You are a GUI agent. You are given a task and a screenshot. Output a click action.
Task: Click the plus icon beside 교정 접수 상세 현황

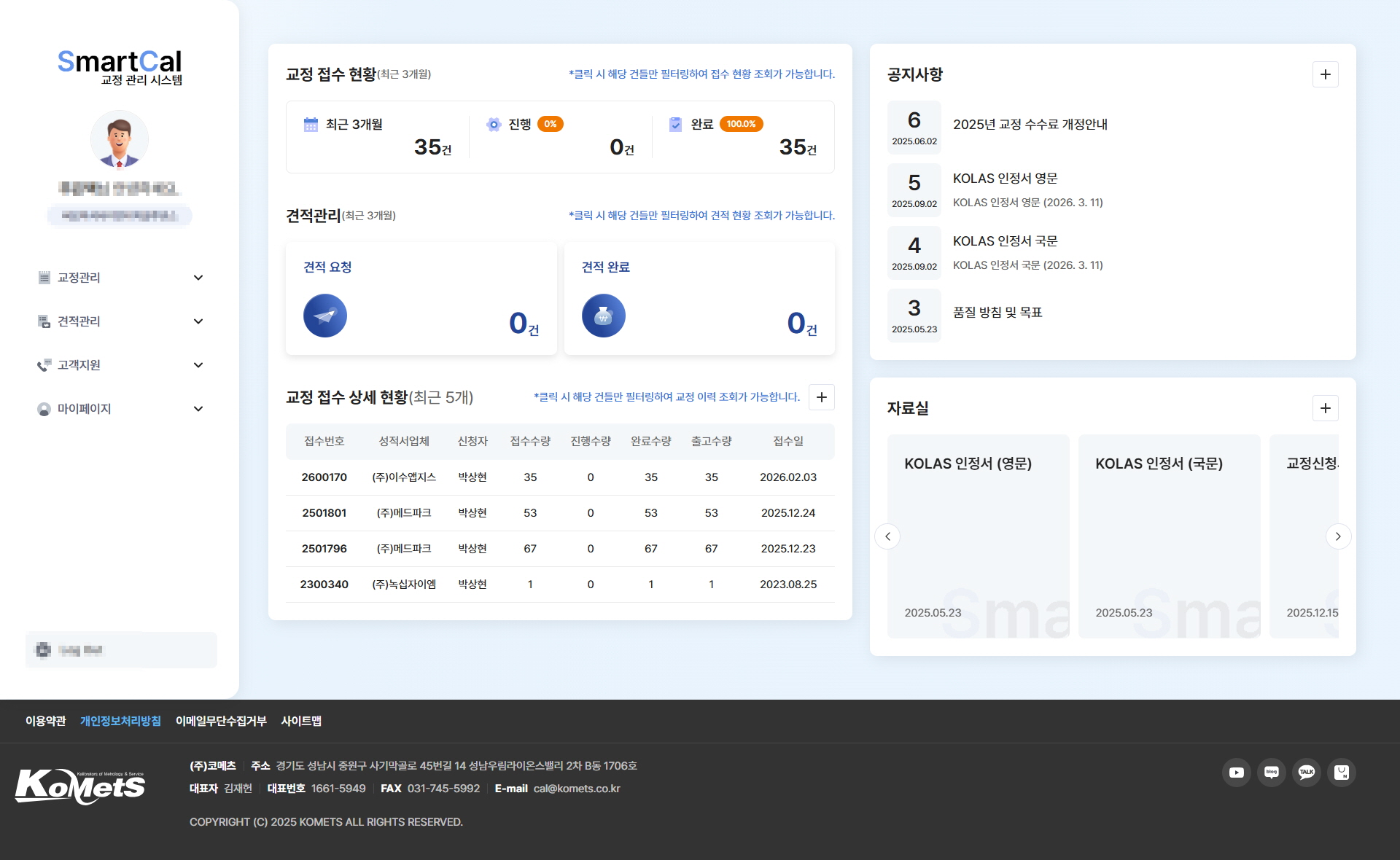tap(821, 397)
